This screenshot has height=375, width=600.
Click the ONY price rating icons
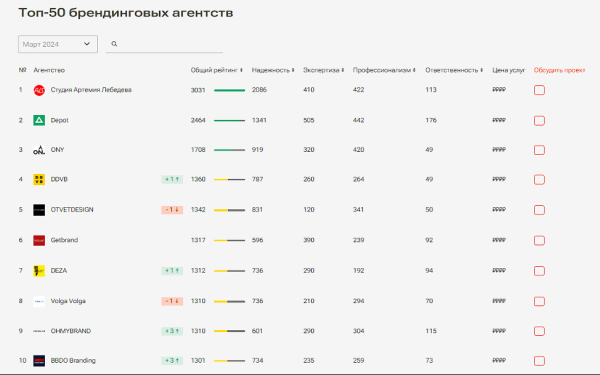click(499, 150)
